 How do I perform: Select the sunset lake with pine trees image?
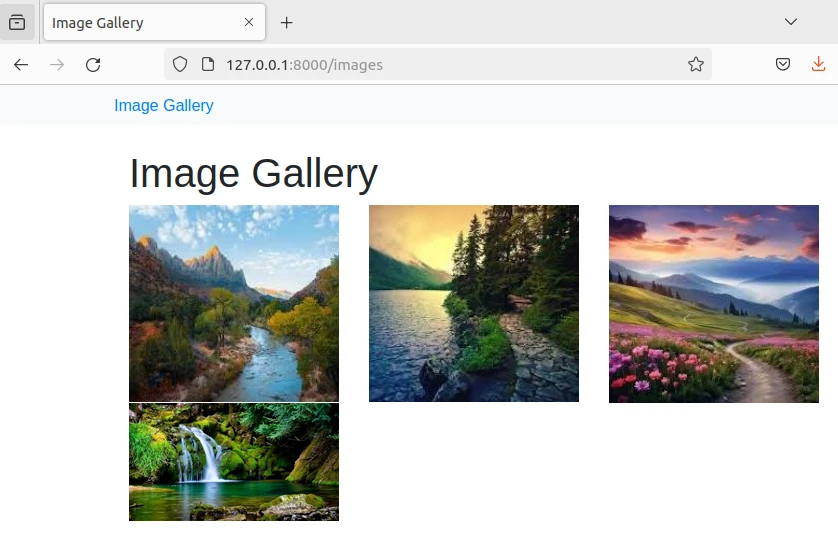474,303
